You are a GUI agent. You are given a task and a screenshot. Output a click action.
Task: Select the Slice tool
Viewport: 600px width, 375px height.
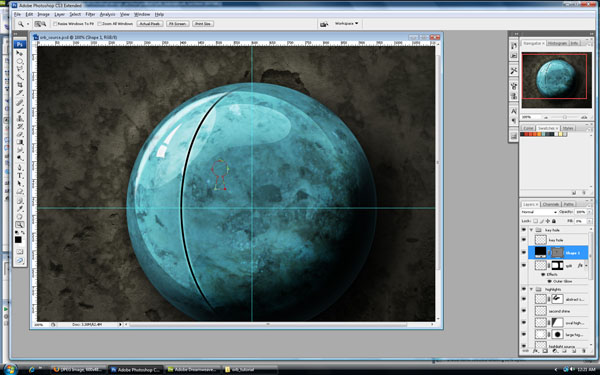19,93
